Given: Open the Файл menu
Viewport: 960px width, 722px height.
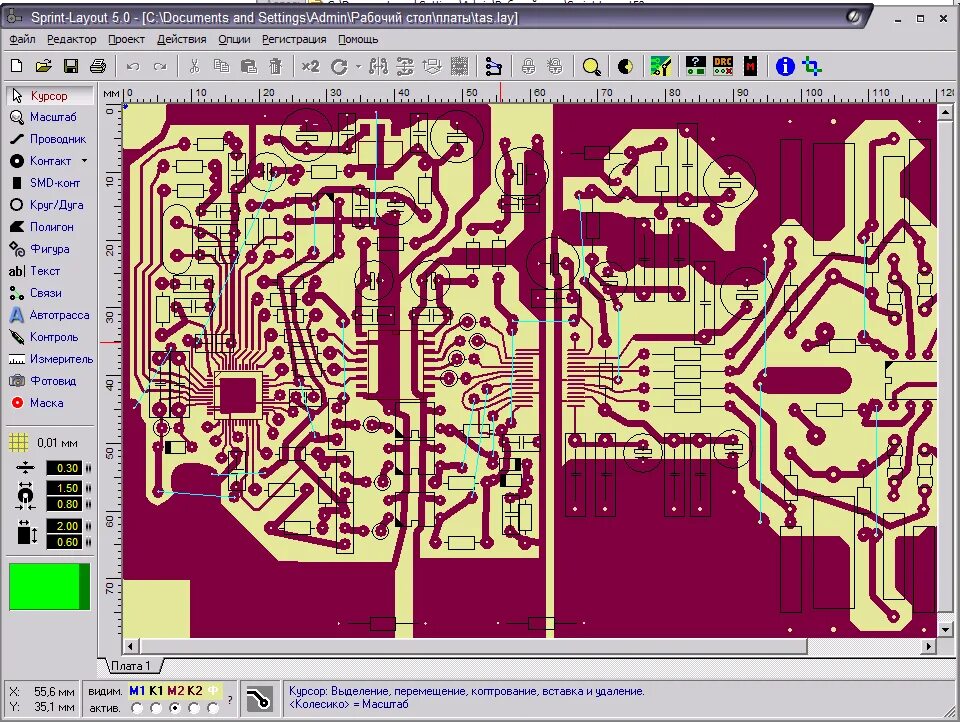Looking at the screenshot, I should click(22, 39).
